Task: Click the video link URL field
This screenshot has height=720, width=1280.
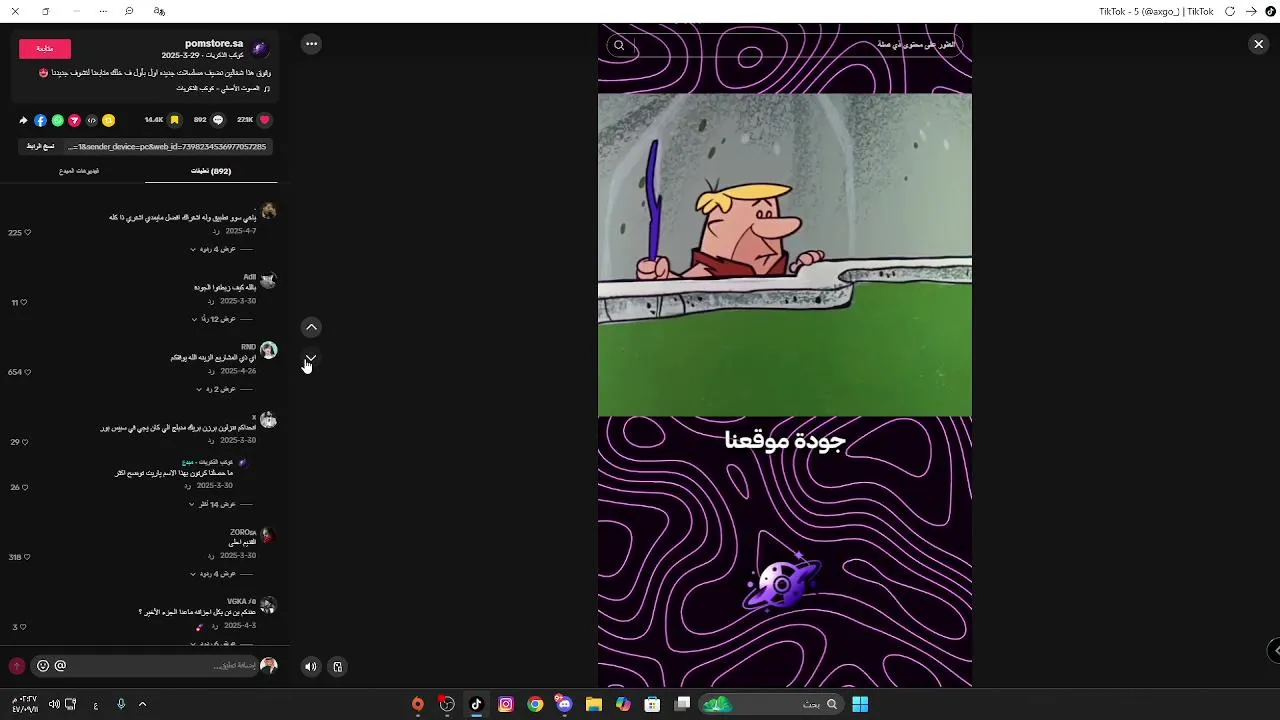Action: point(167,146)
